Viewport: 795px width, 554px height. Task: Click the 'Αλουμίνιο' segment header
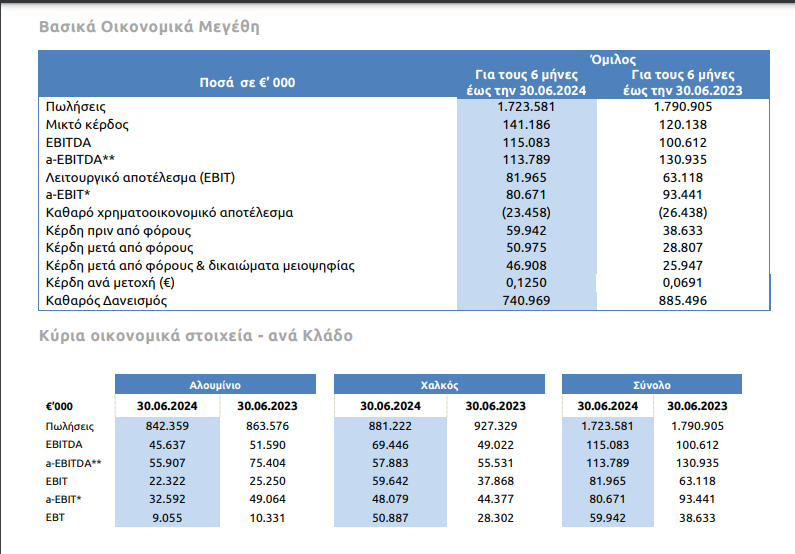215,385
